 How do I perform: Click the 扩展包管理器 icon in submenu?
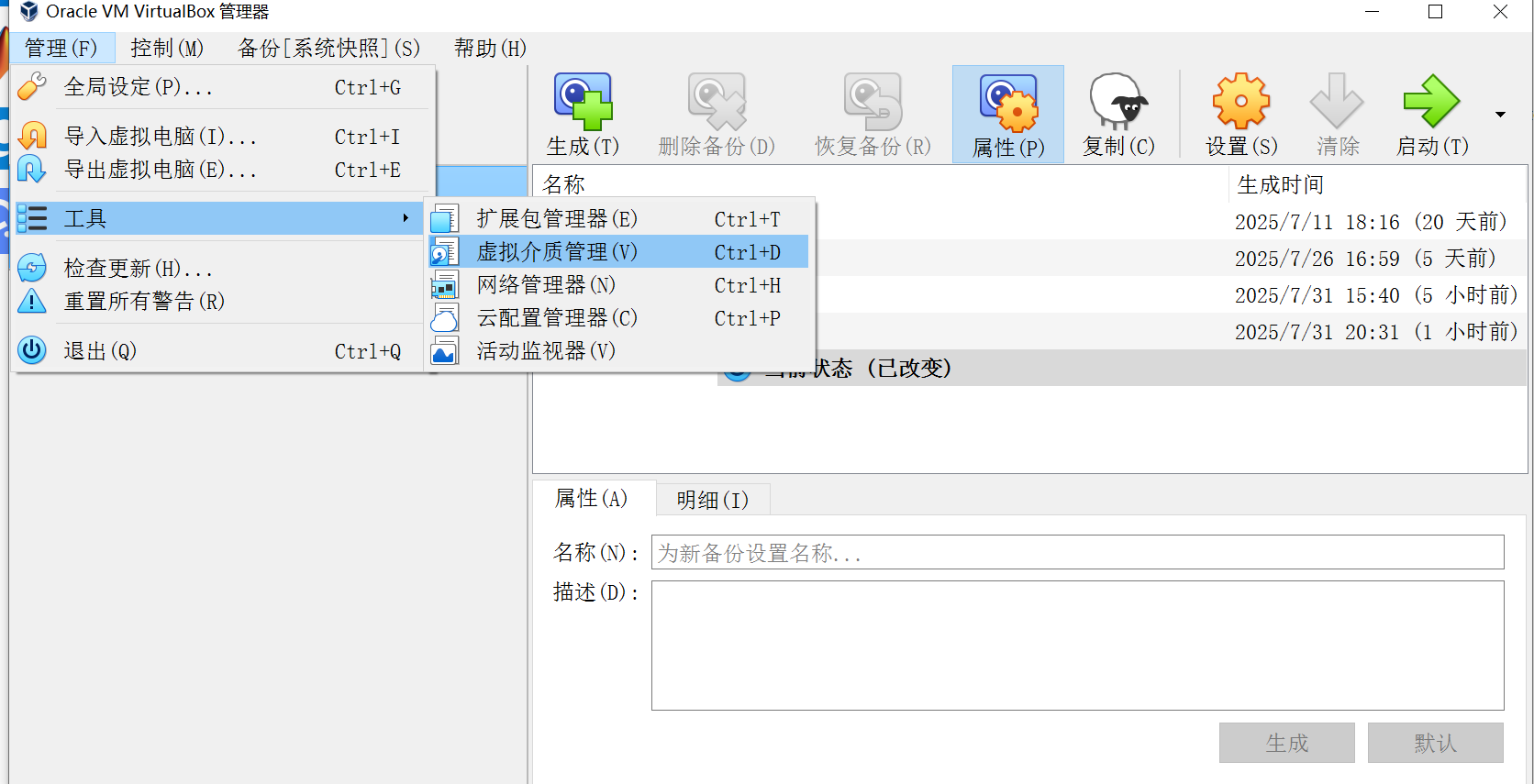click(445, 218)
